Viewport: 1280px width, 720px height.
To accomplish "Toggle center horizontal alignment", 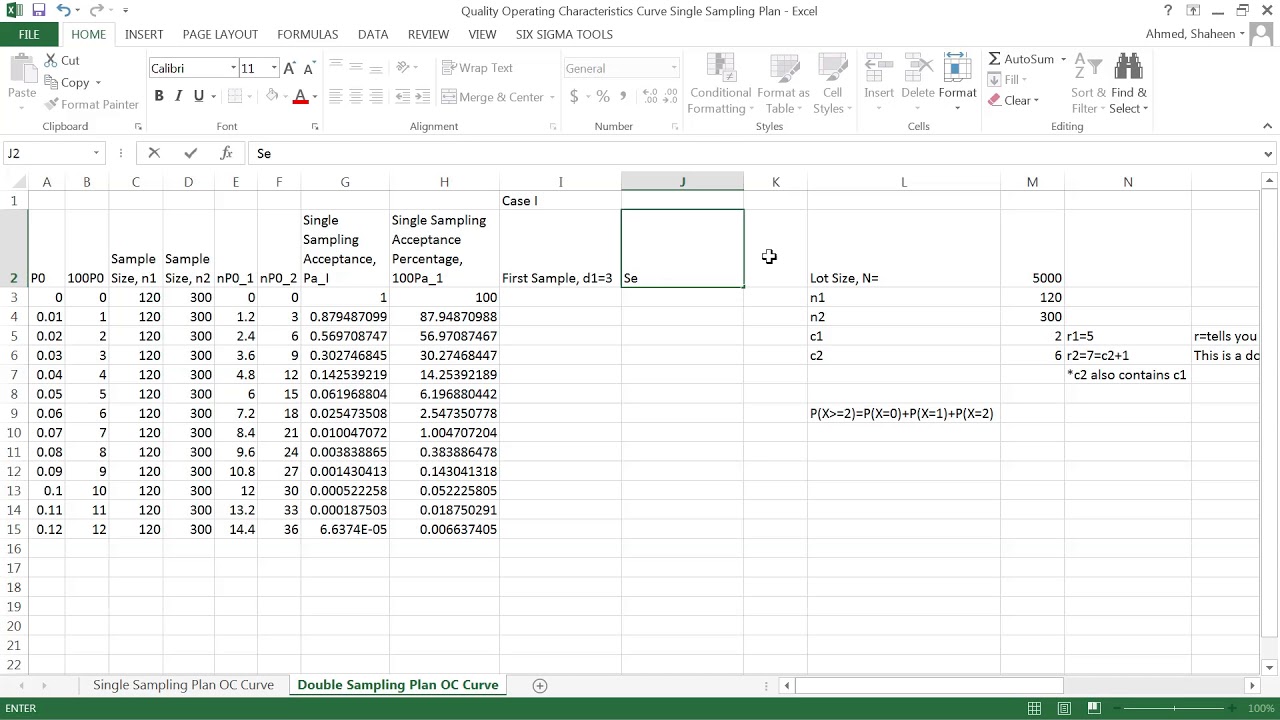I will coord(355,96).
